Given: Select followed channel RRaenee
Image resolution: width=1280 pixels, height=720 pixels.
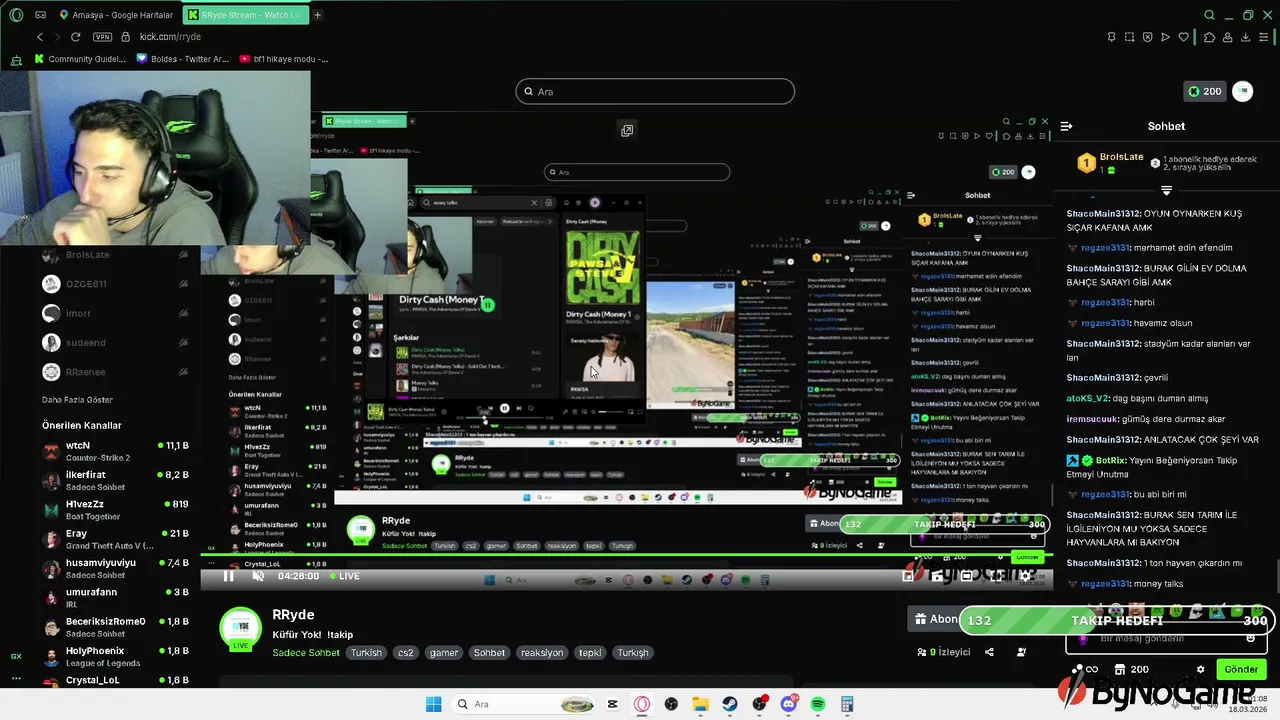Looking at the screenshot, I should (x=115, y=372).
